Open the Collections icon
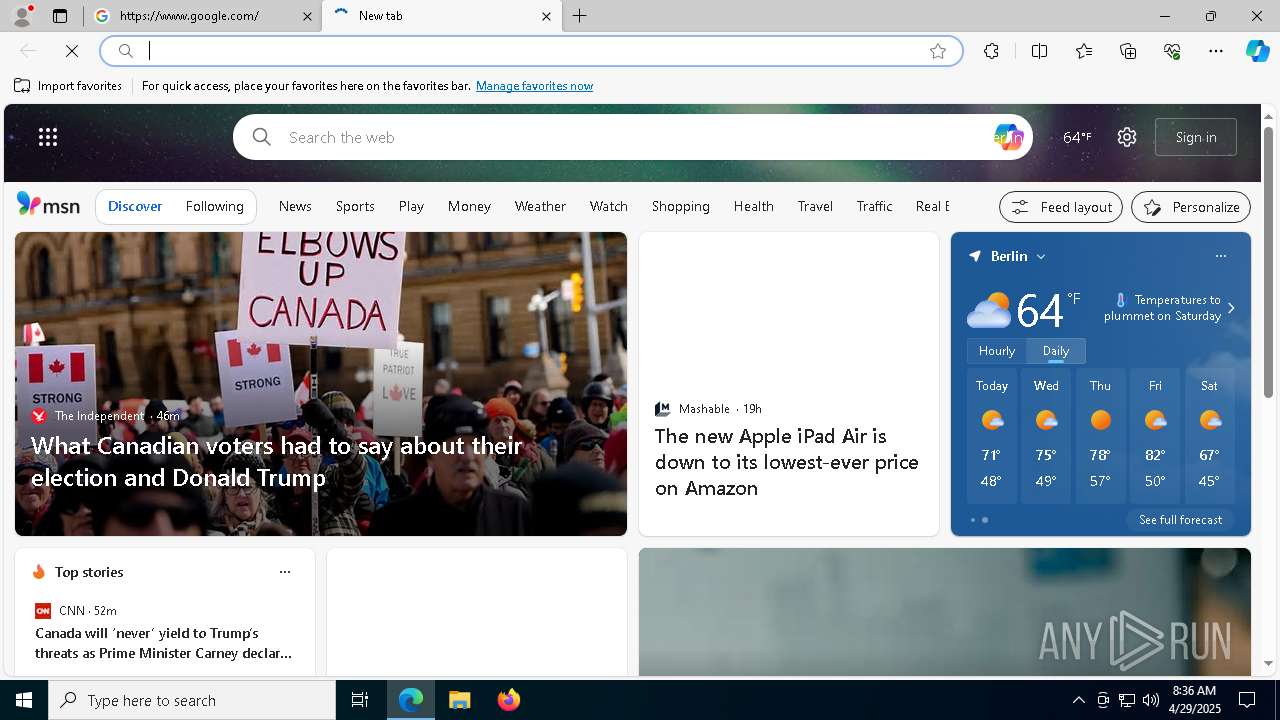The image size is (1280, 720). click(x=1128, y=51)
